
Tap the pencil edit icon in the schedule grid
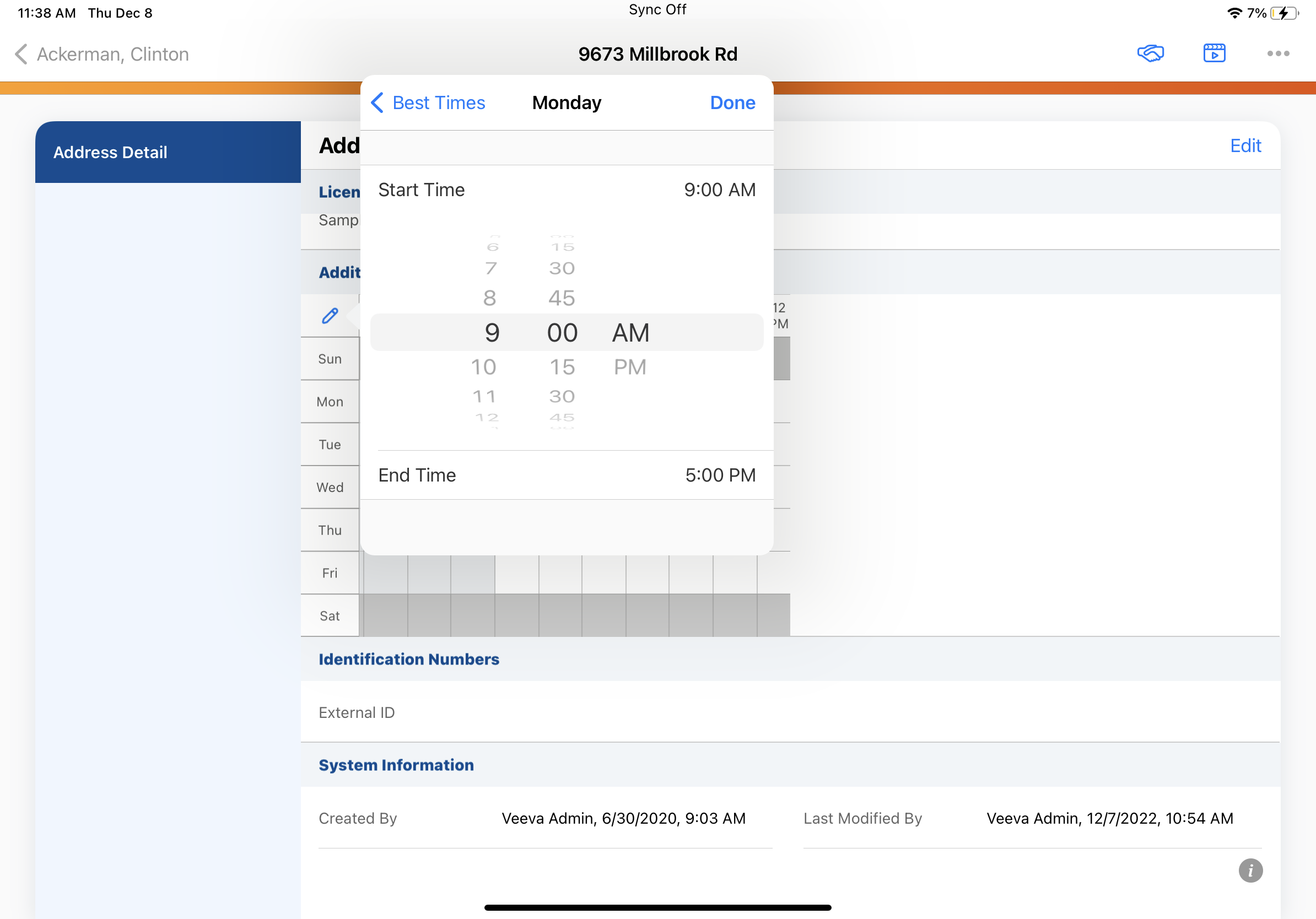[330, 316]
